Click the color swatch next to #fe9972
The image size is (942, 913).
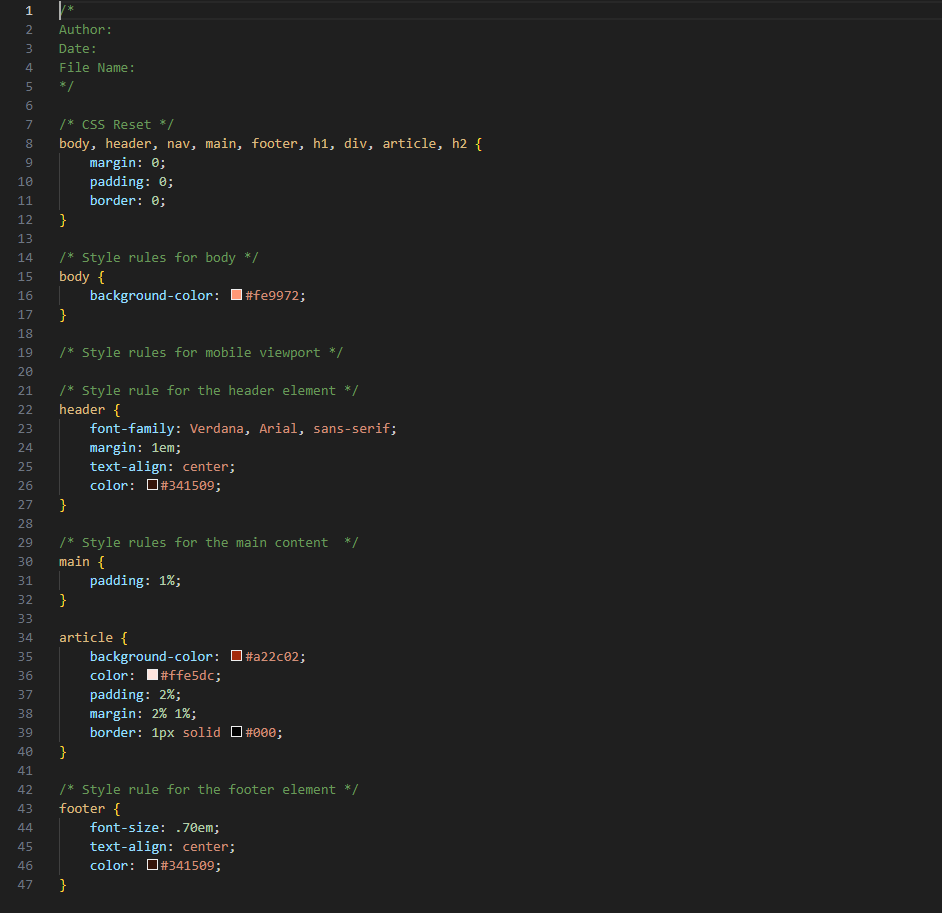236,295
